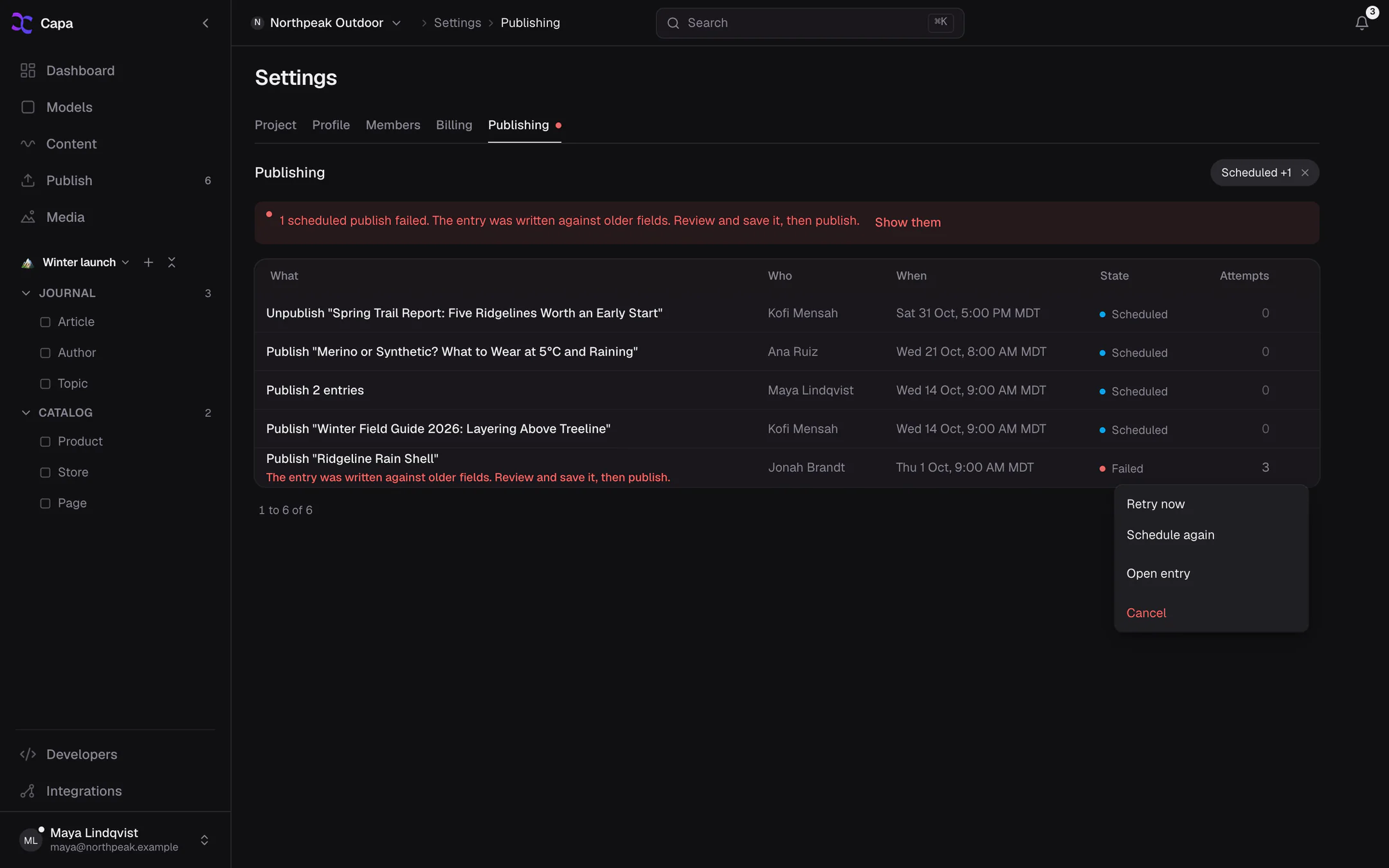Select the Publish "Ridgeline Rain Shell" row
This screenshot has width=1389, height=868.
tap(786, 467)
